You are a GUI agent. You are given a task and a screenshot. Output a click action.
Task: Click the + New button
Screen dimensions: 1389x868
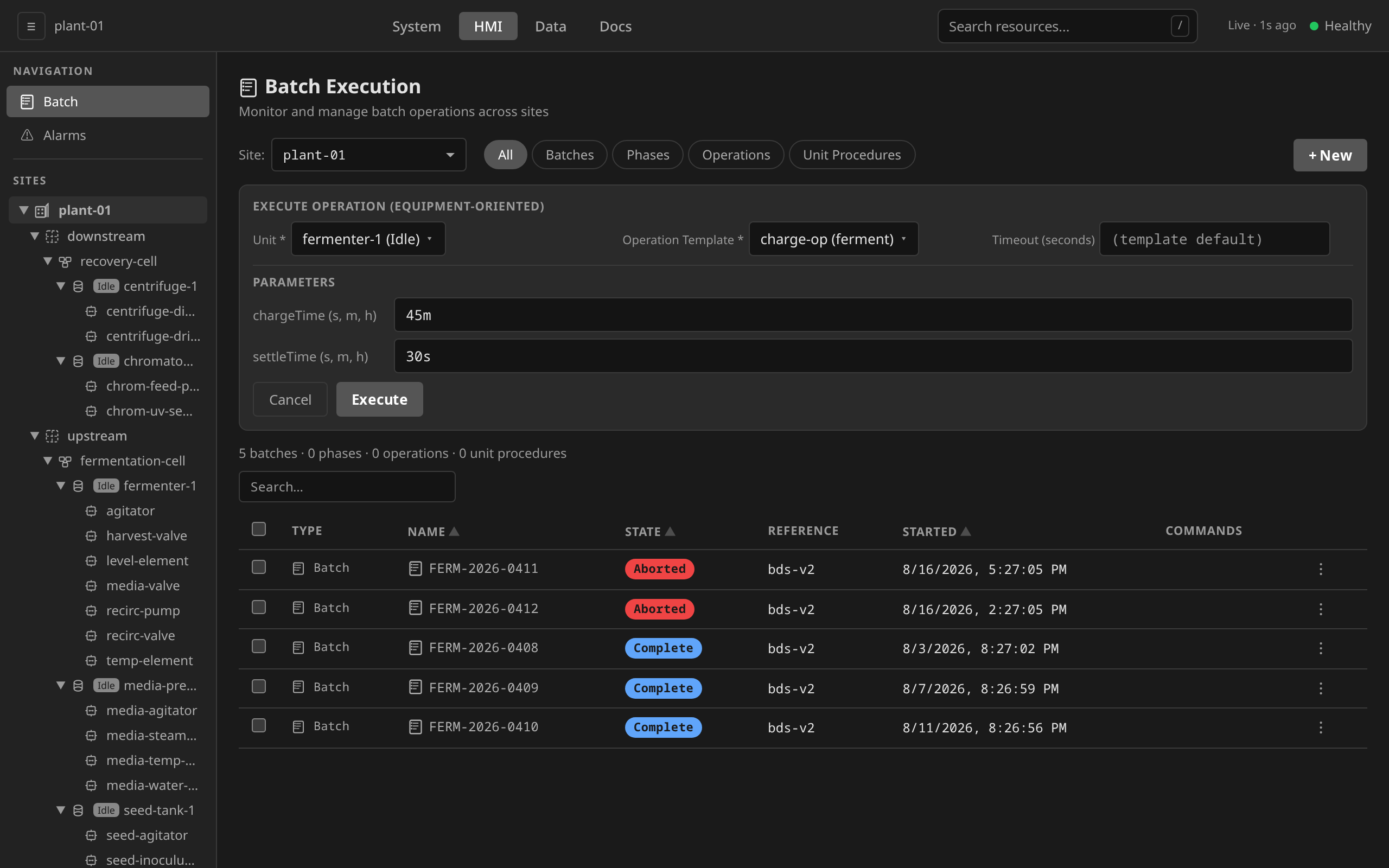tap(1330, 155)
